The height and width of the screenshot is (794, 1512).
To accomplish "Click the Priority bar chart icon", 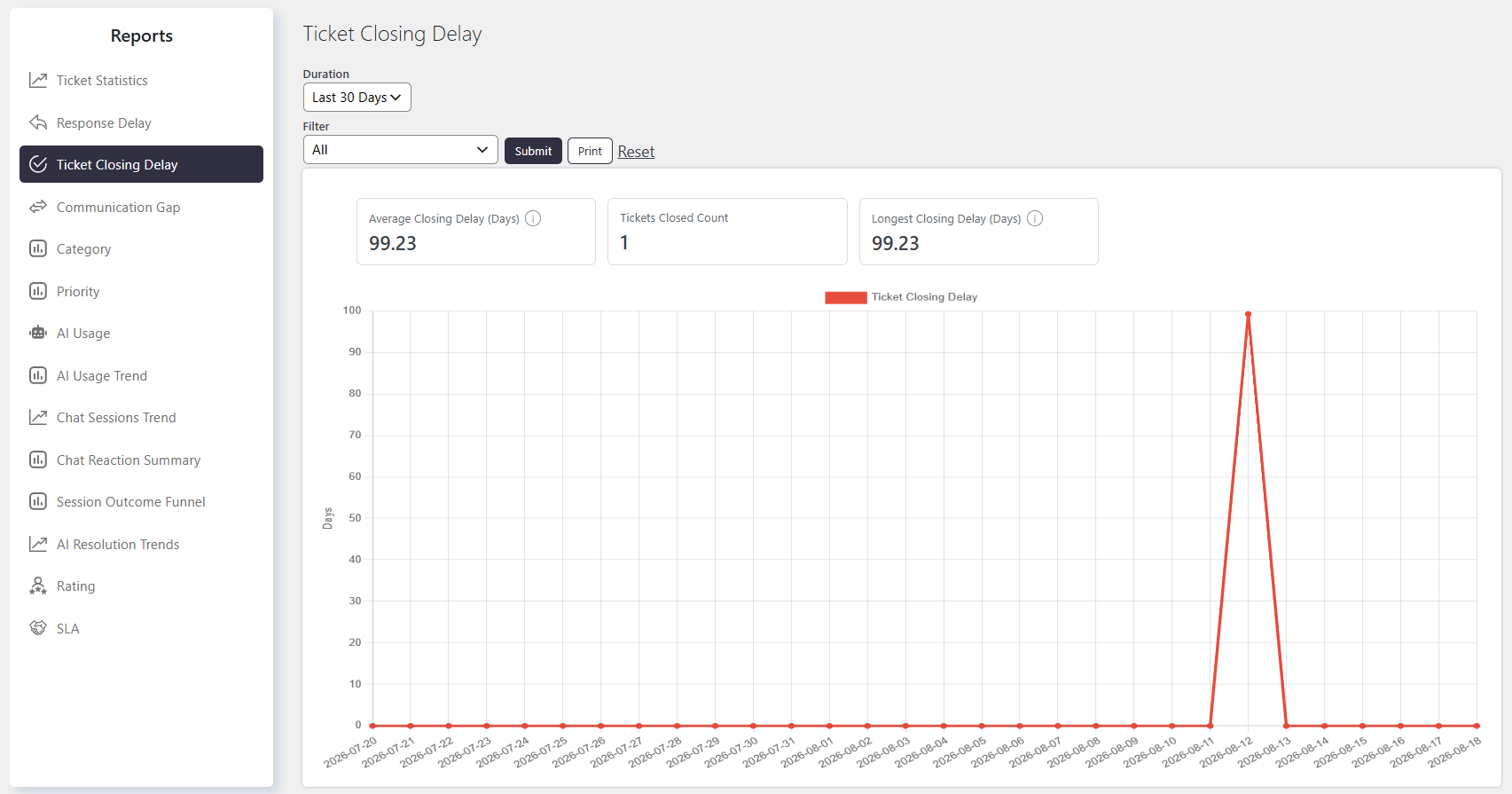I will click(x=38, y=291).
